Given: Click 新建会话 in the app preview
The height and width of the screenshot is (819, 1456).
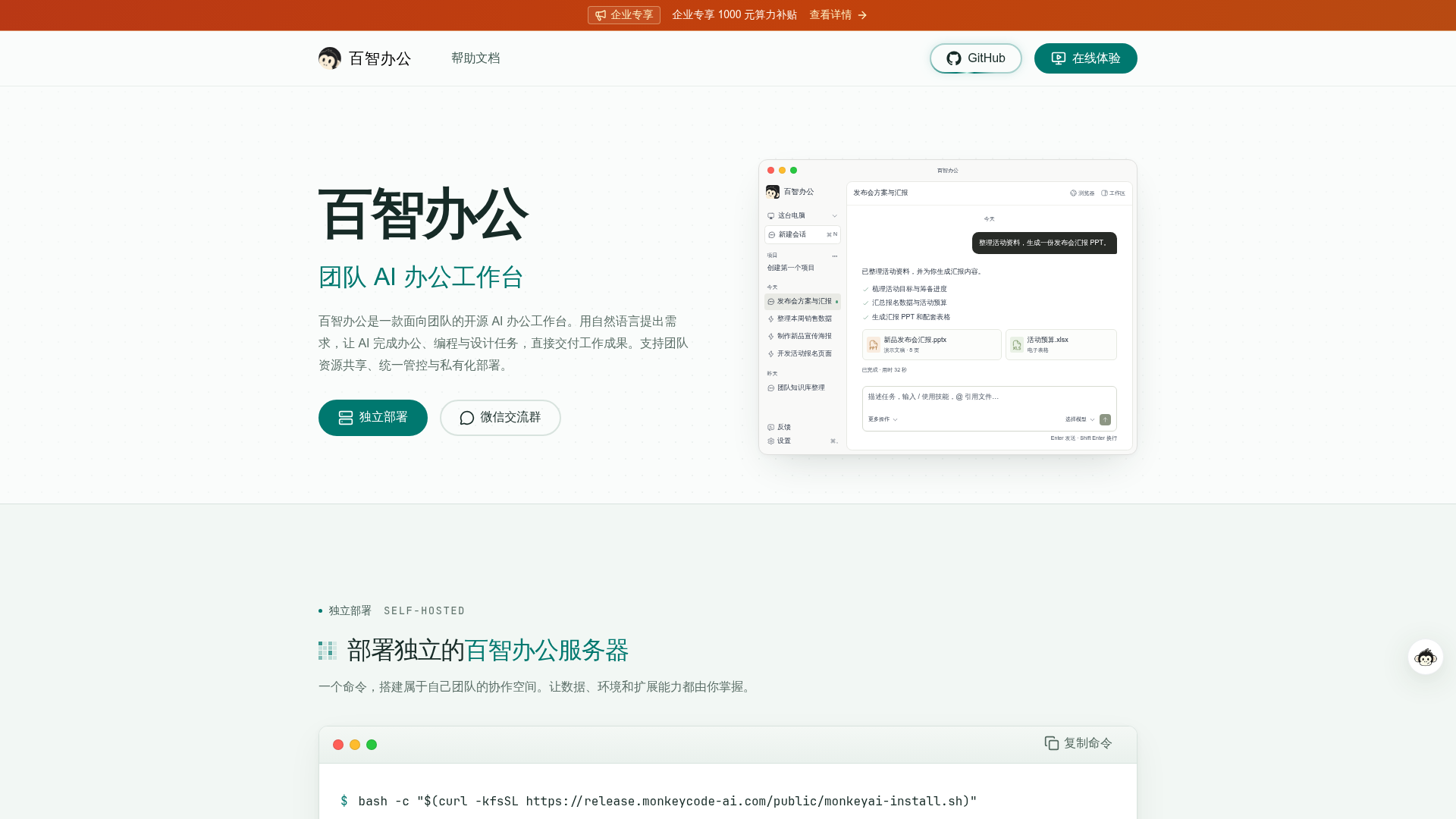Looking at the screenshot, I should coord(802,235).
